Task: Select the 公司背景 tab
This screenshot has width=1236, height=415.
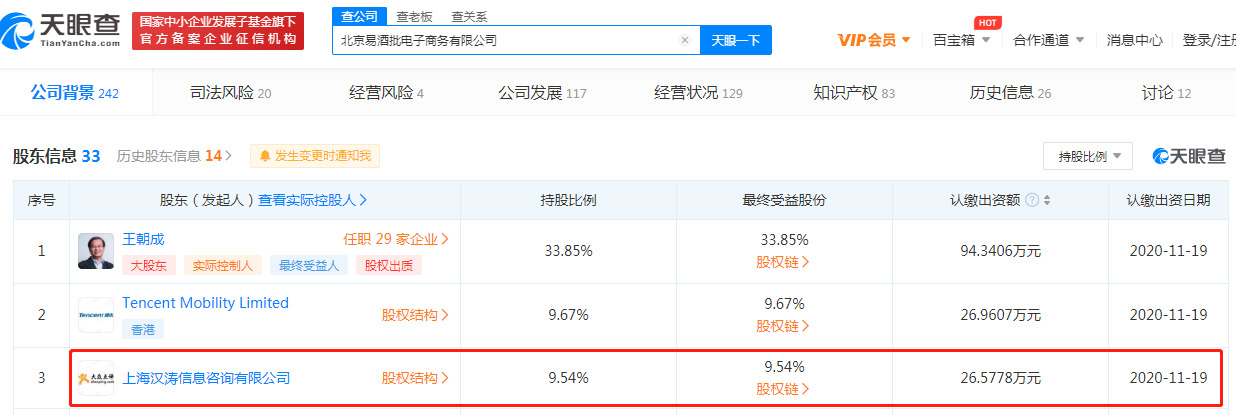Action: (75, 93)
